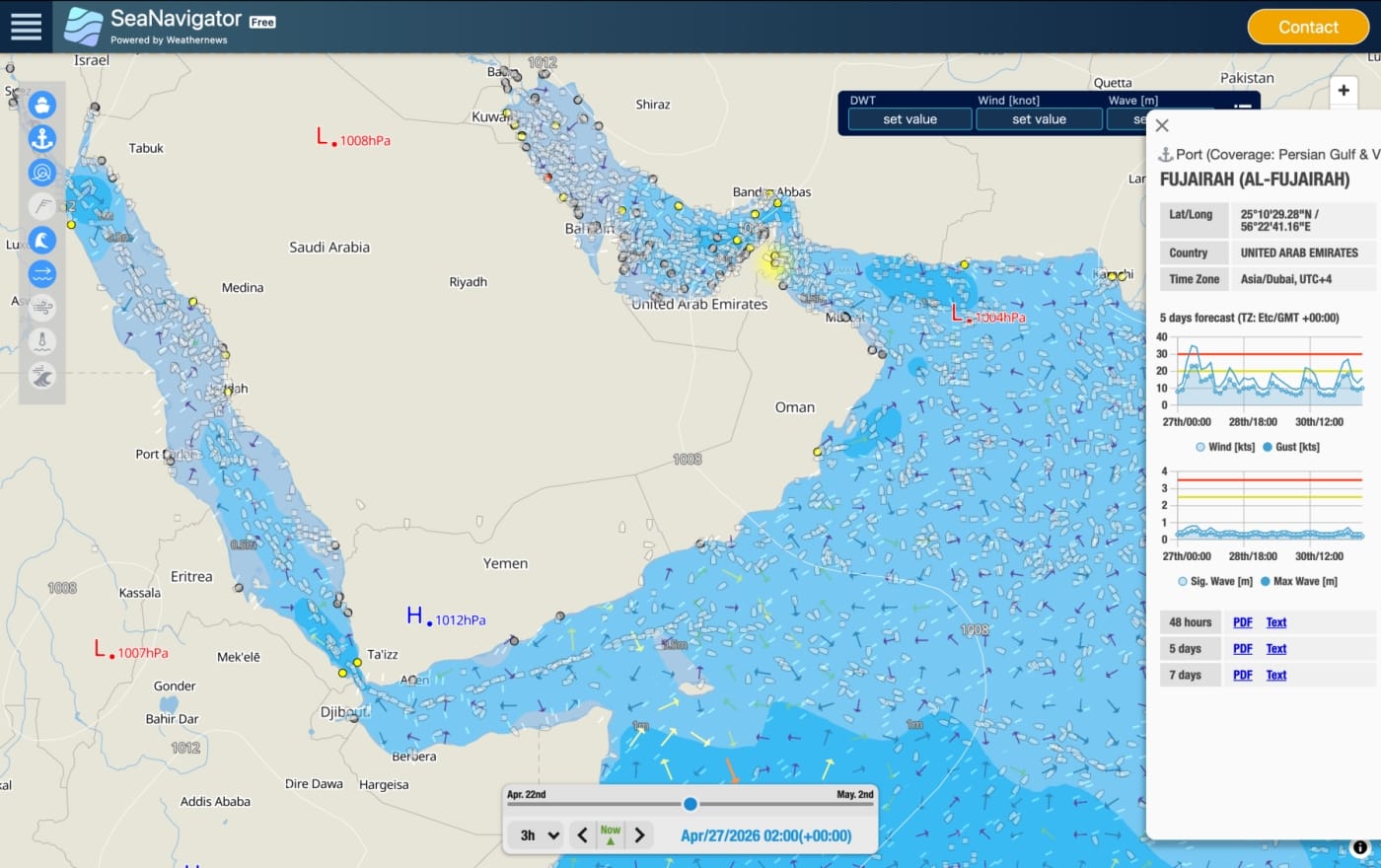Screen dimensions: 1381x868
Task: Open the 7 days Text forecast
Action: [x=1276, y=676]
